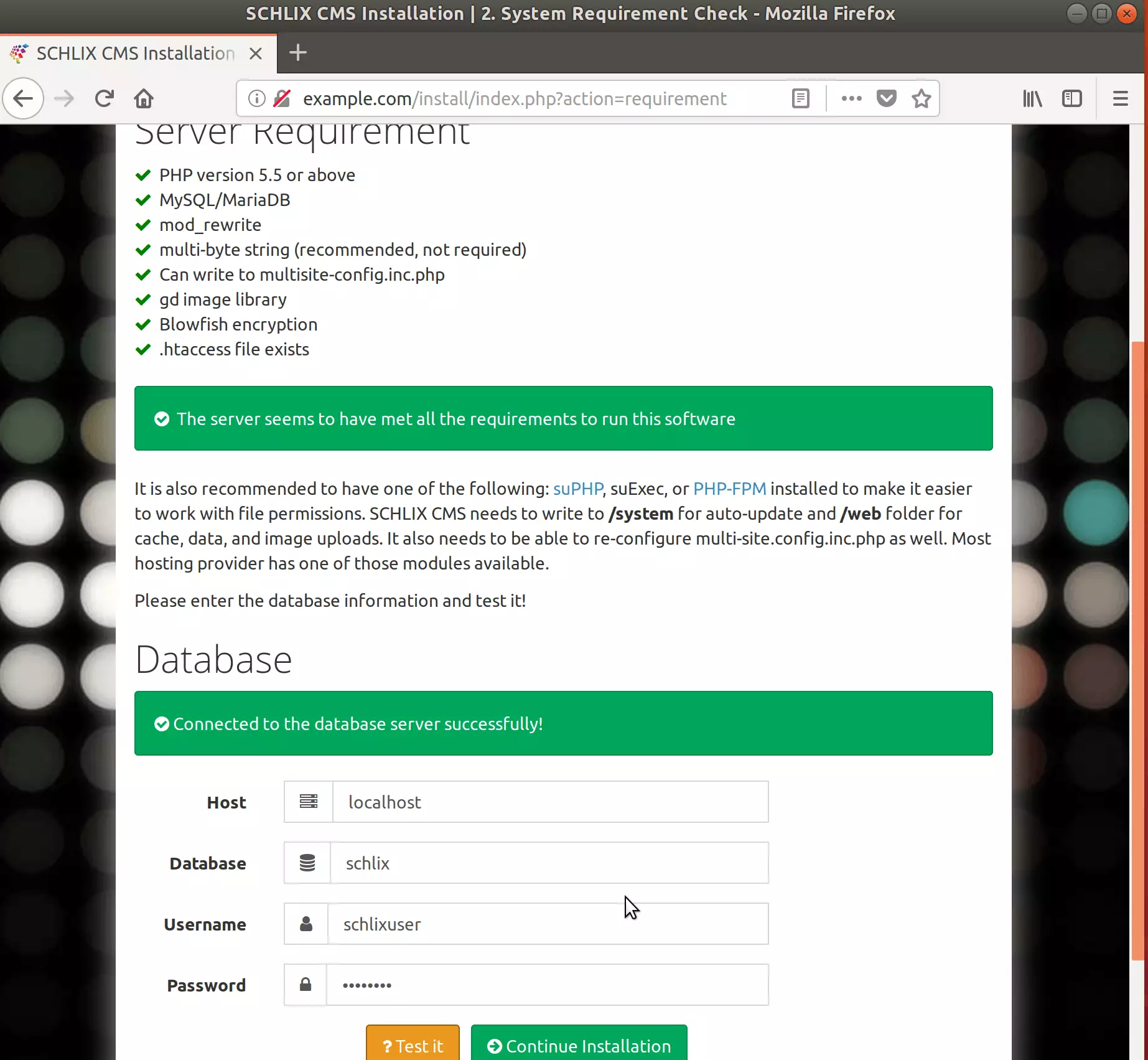Click the Database section heading

(213, 659)
